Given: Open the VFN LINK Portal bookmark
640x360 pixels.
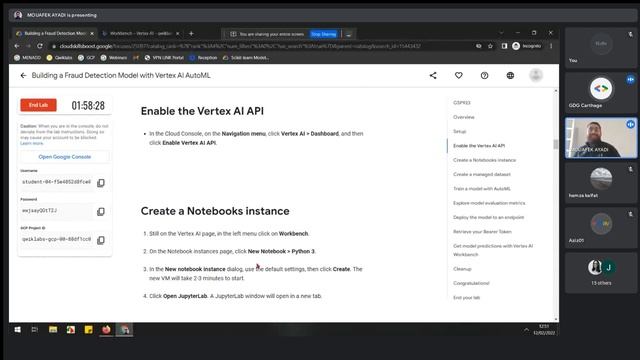Looking at the screenshot, I should point(164,58).
